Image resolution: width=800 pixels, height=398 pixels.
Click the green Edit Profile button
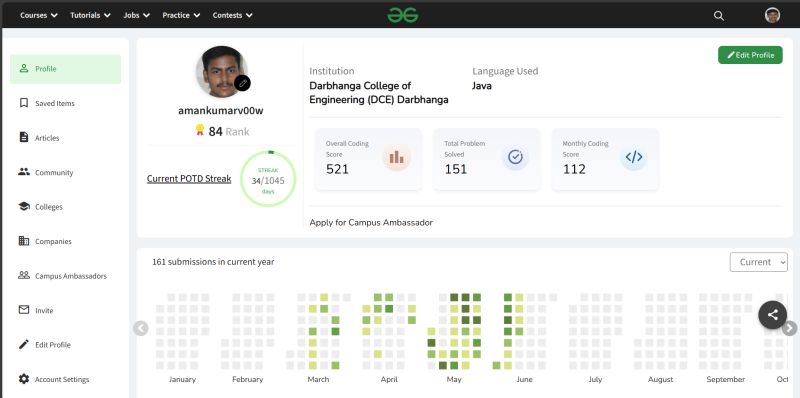(x=750, y=55)
